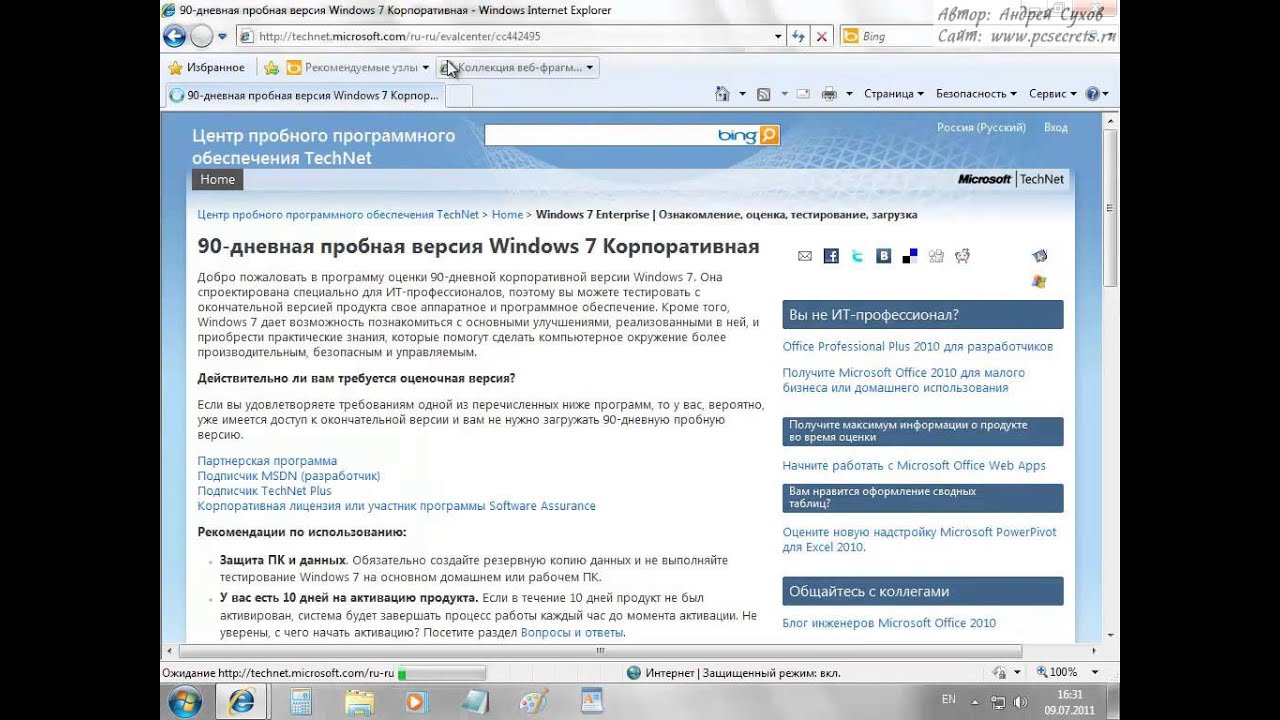1280x720 pixels.
Task: Share page on Twitter icon
Action: point(857,256)
